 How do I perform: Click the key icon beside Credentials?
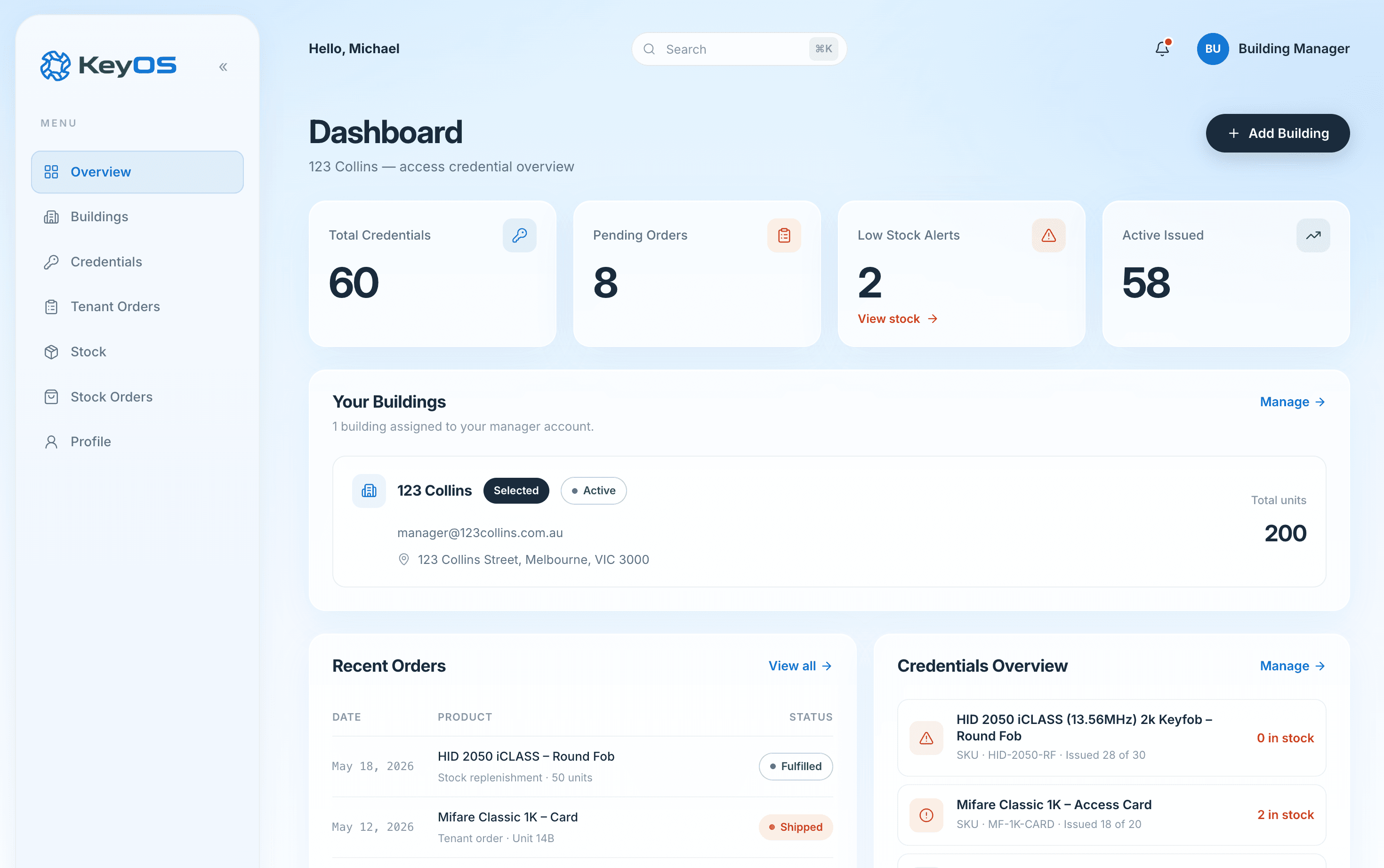coord(51,262)
